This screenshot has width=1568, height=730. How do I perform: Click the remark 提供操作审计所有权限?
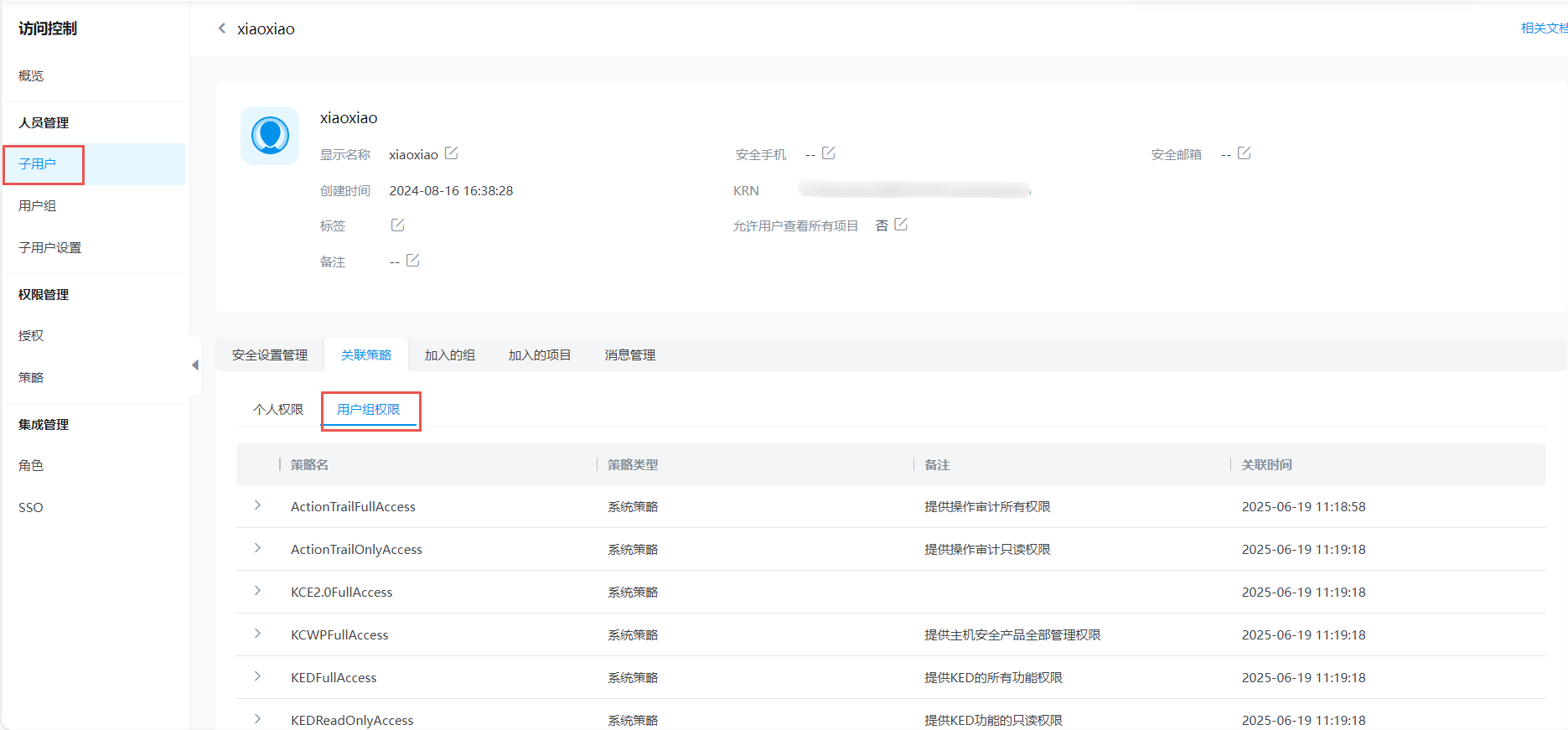click(x=987, y=507)
